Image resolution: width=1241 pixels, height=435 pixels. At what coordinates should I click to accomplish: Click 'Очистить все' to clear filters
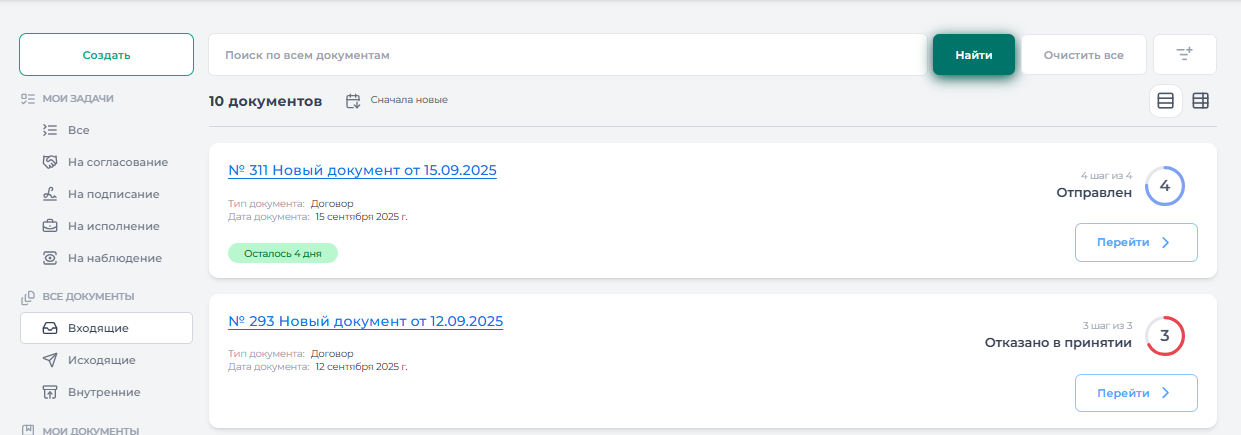click(x=1083, y=55)
